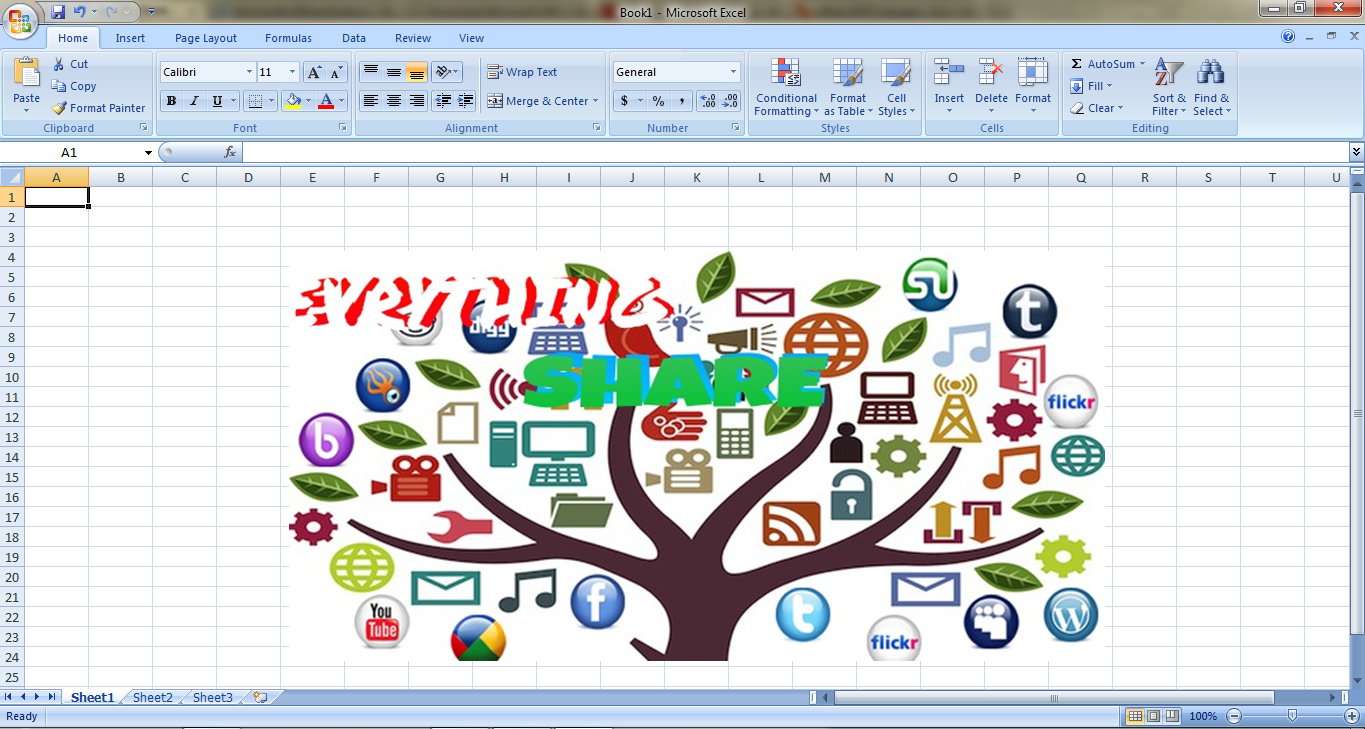
Task: Open the Review ribbon tab
Action: click(x=413, y=38)
